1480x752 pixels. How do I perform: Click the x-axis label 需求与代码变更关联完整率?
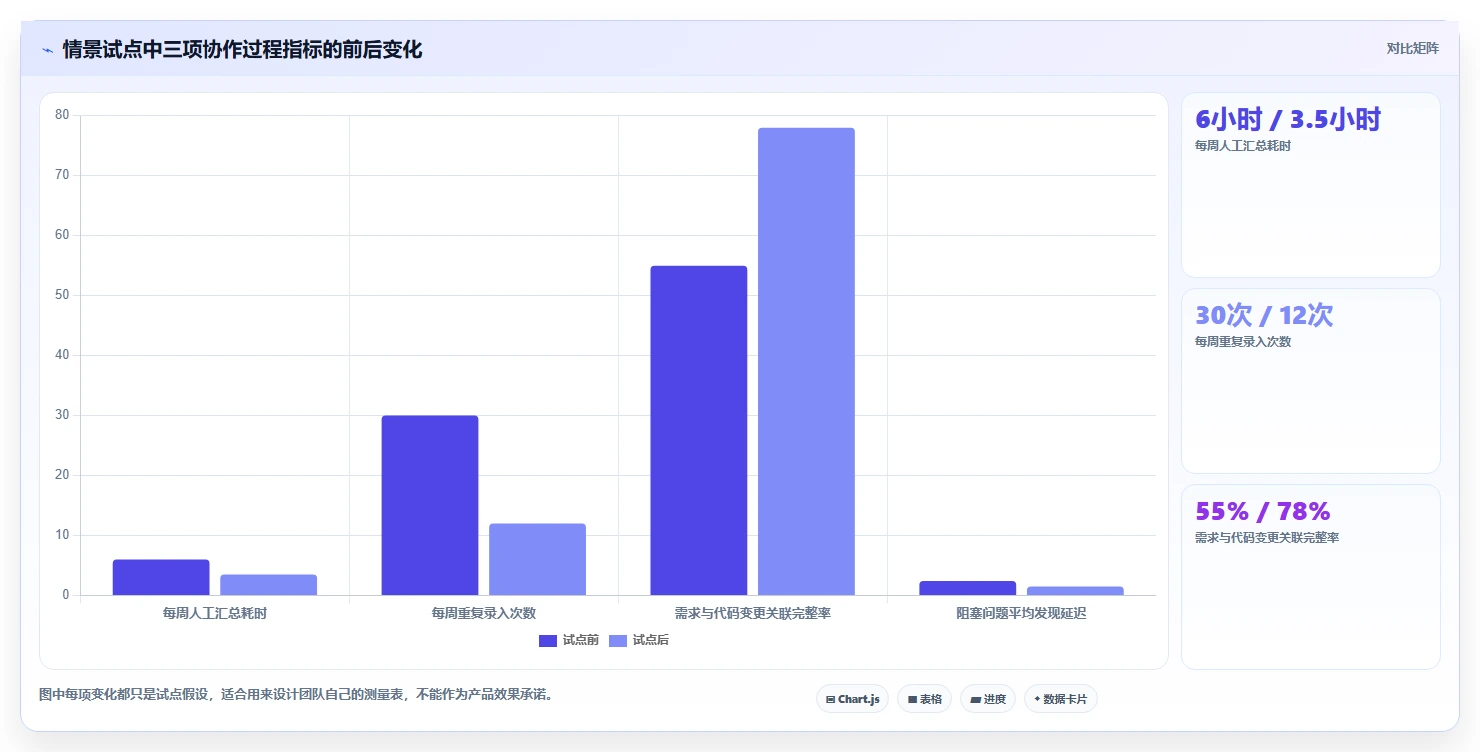pos(753,613)
